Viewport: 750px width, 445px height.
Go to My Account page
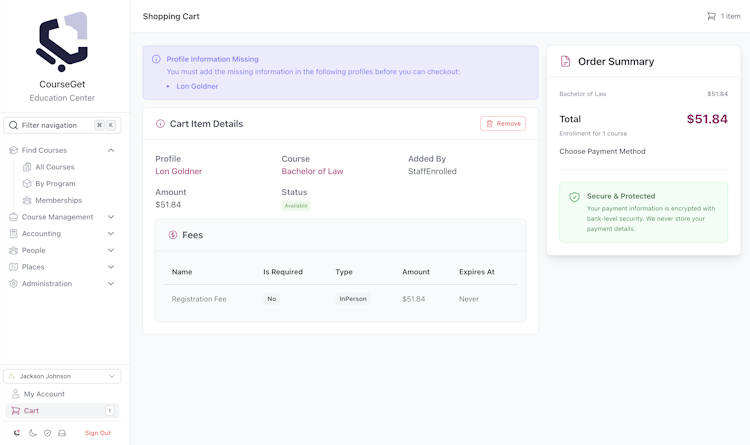pos(44,394)
